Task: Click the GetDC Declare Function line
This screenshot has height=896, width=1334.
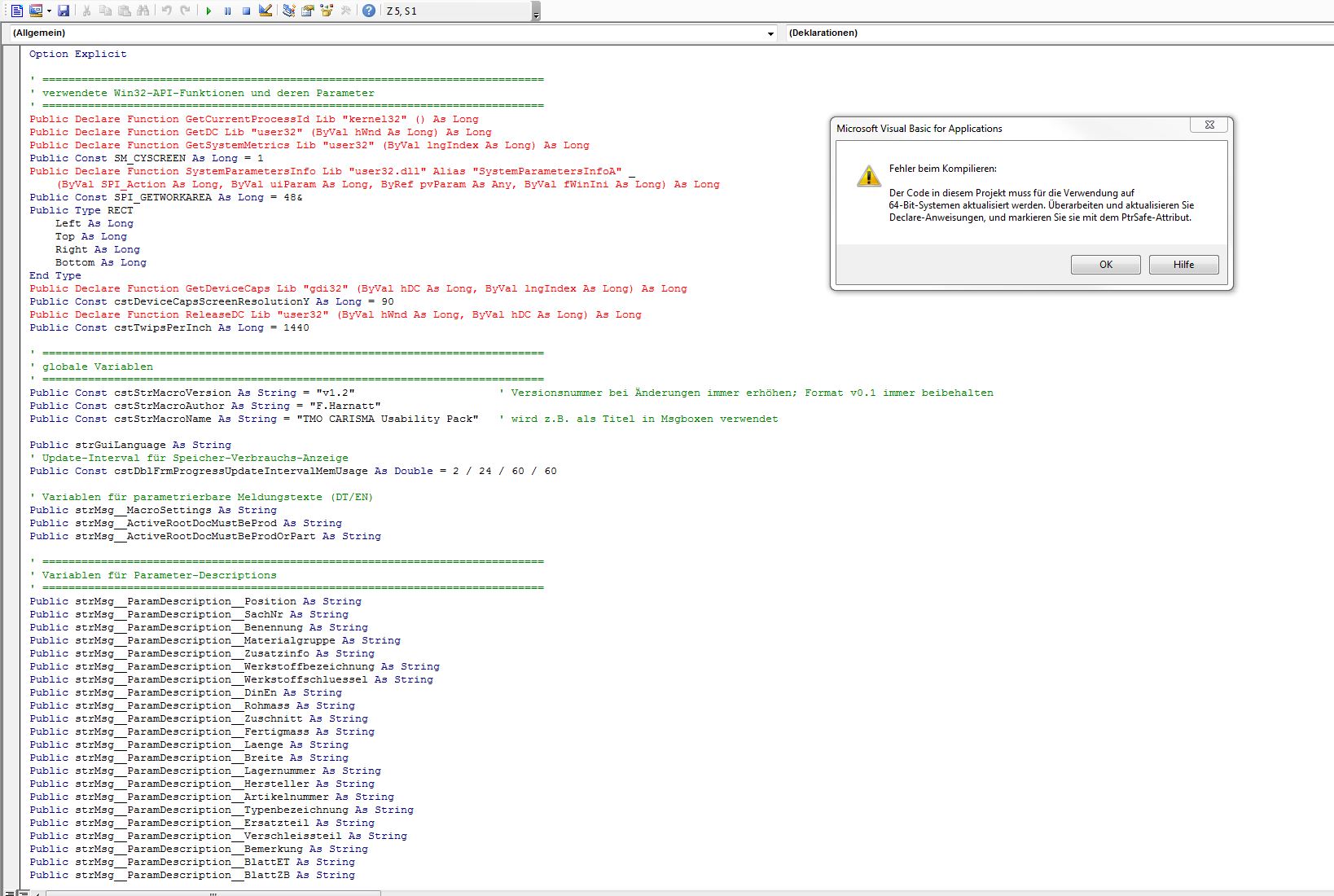Action: tap(261, 132)
